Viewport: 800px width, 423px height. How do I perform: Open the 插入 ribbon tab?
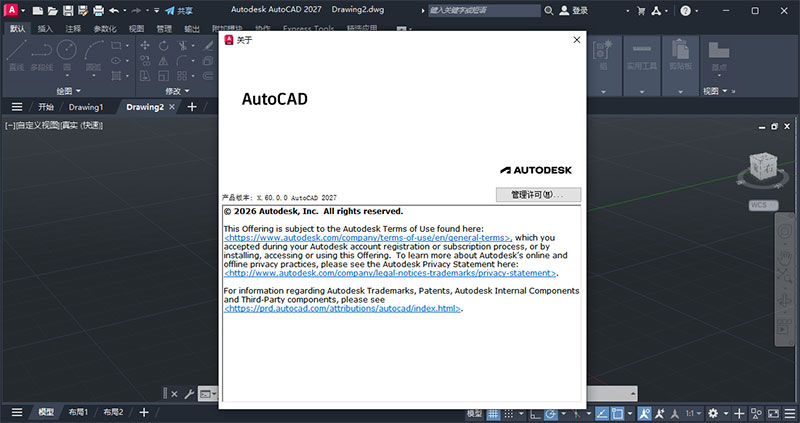tap(45, 29)
